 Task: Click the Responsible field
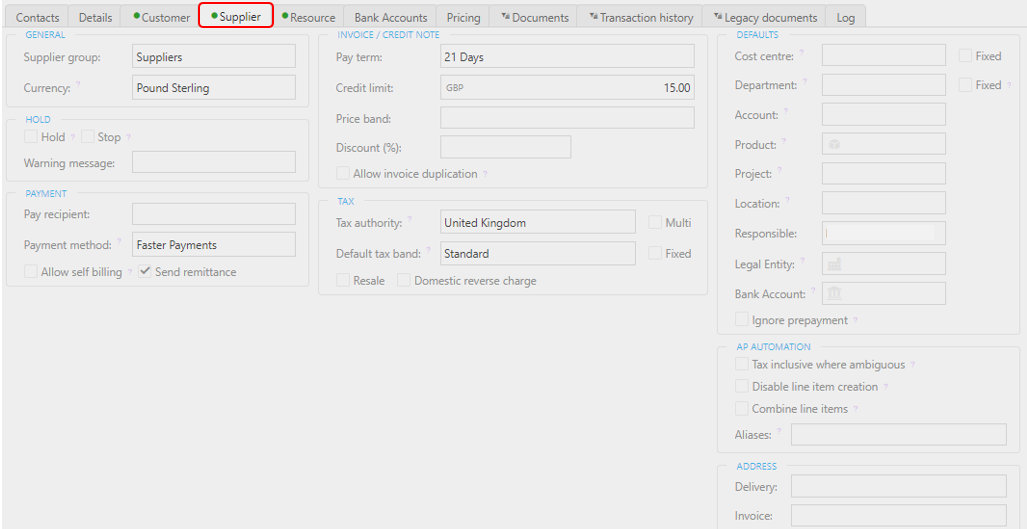click(x=884, y=233)
